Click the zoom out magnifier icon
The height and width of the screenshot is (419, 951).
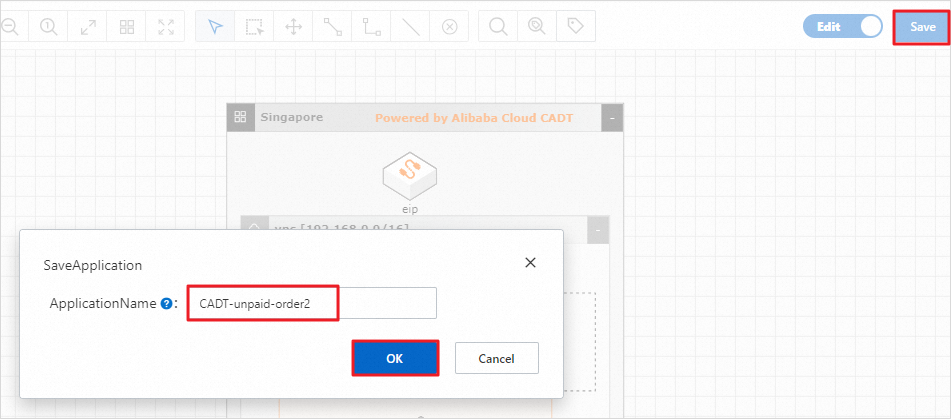(x=10, y=27)
